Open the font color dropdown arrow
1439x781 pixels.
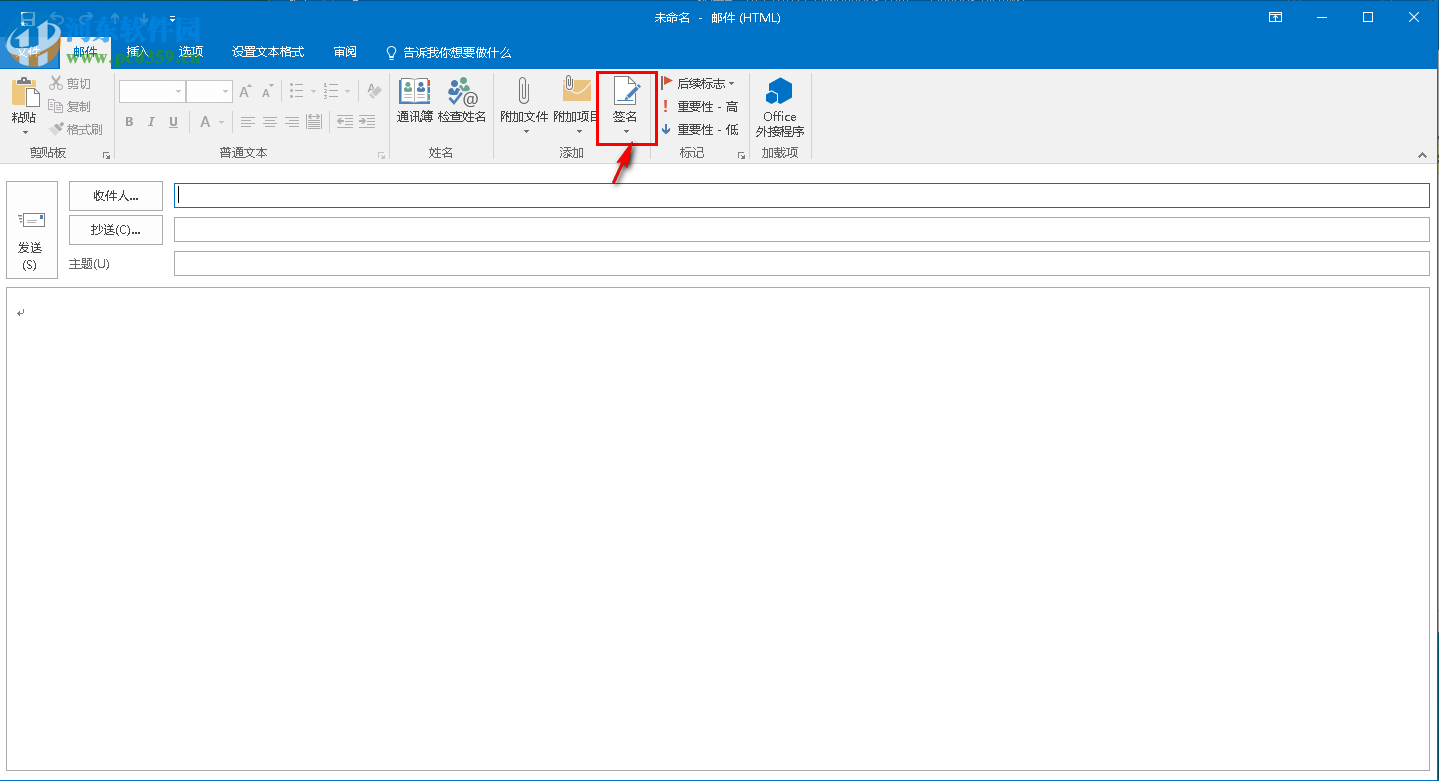click(222, 122)
